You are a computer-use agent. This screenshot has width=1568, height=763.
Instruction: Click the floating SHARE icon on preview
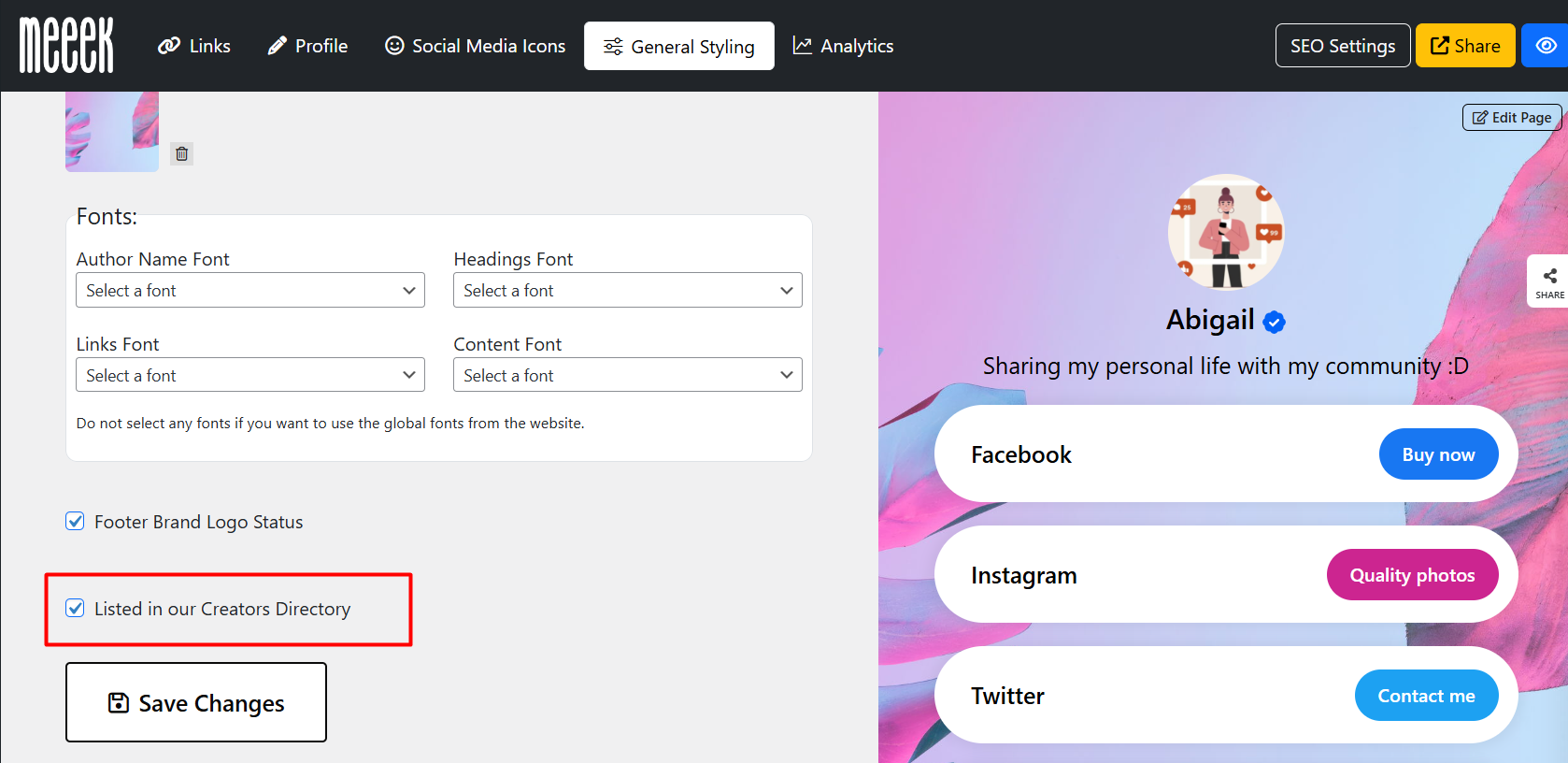1549,281
